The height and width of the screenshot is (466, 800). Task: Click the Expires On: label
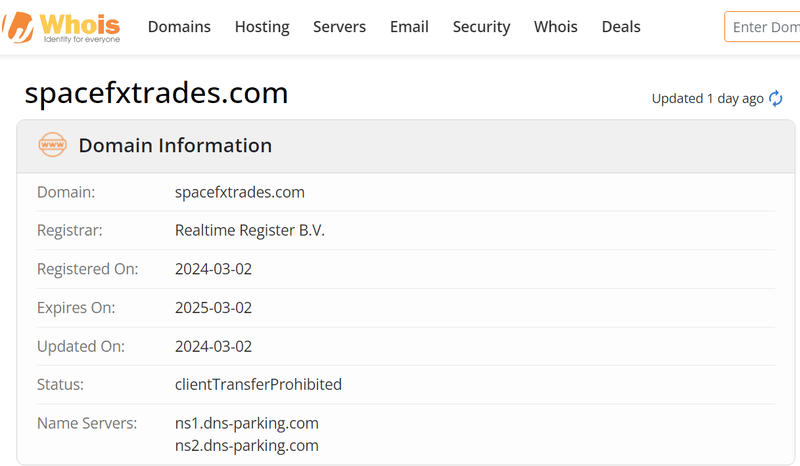pyautogui.click(x=76, y=308)
